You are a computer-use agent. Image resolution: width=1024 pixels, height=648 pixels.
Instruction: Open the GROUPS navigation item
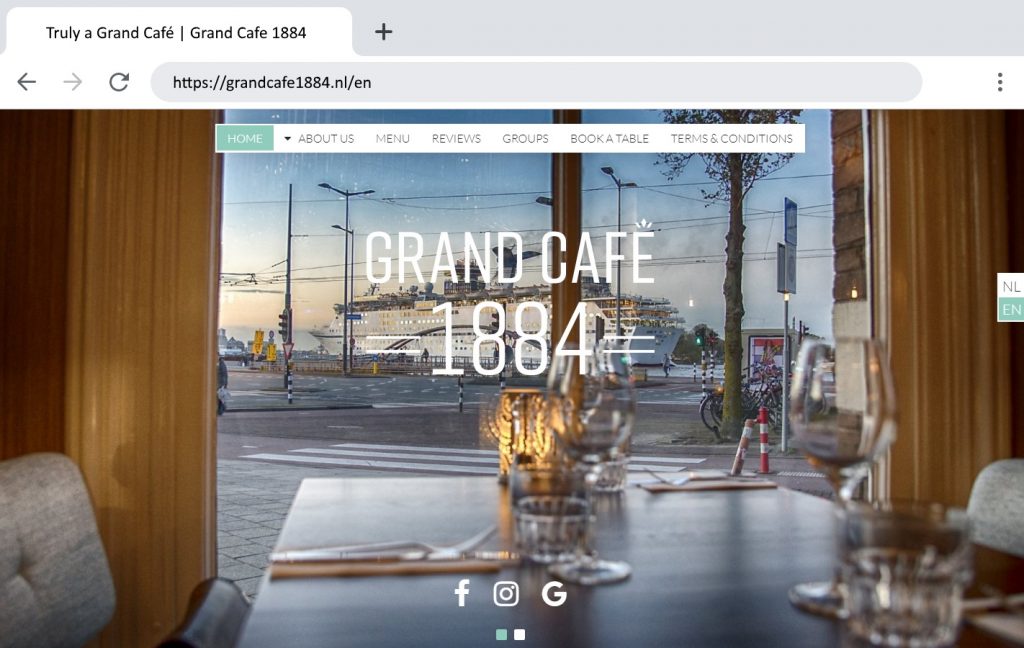(x=525, y=138)
